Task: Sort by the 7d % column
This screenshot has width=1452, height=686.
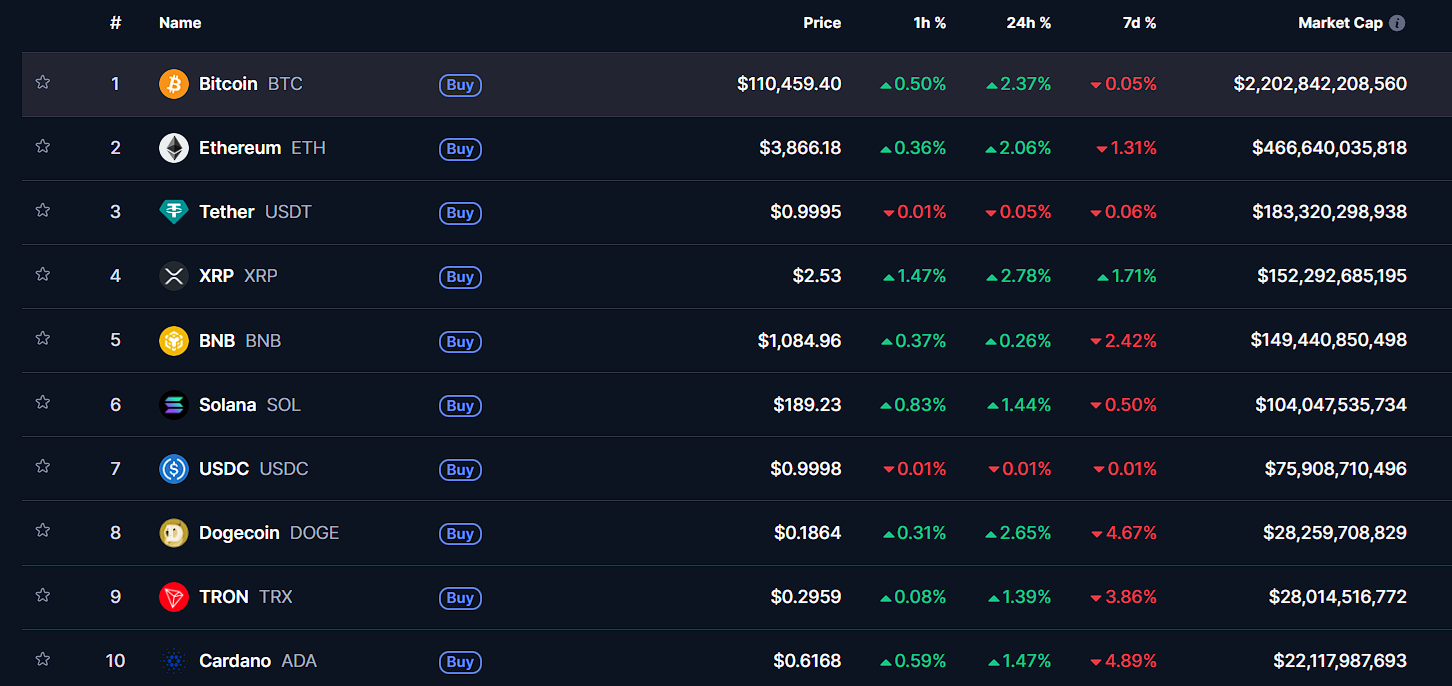Action: (1139, 23)
